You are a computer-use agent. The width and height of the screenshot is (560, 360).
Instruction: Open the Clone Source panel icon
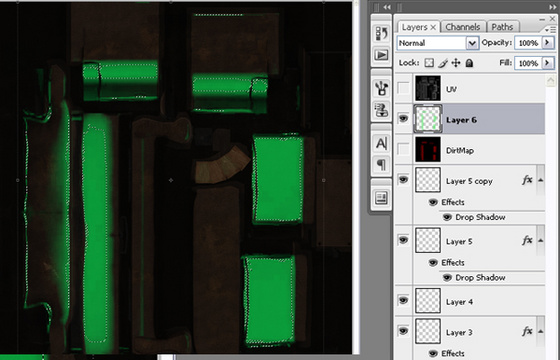click(381, 109)
